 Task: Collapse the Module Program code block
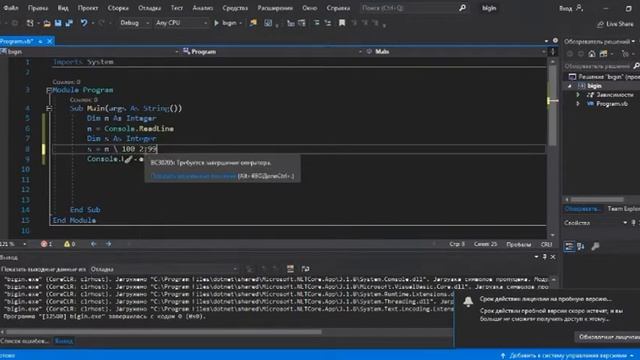pos(49,90)
